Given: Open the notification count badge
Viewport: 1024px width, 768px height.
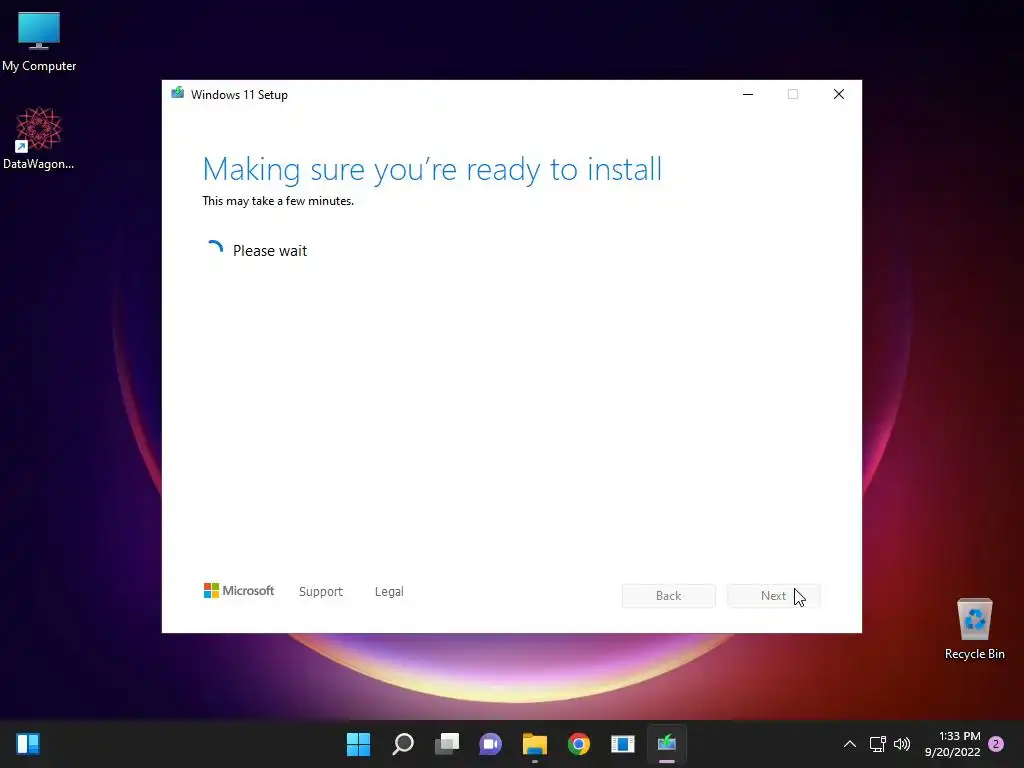Looking at the screenshot, I should coord(996,744).
